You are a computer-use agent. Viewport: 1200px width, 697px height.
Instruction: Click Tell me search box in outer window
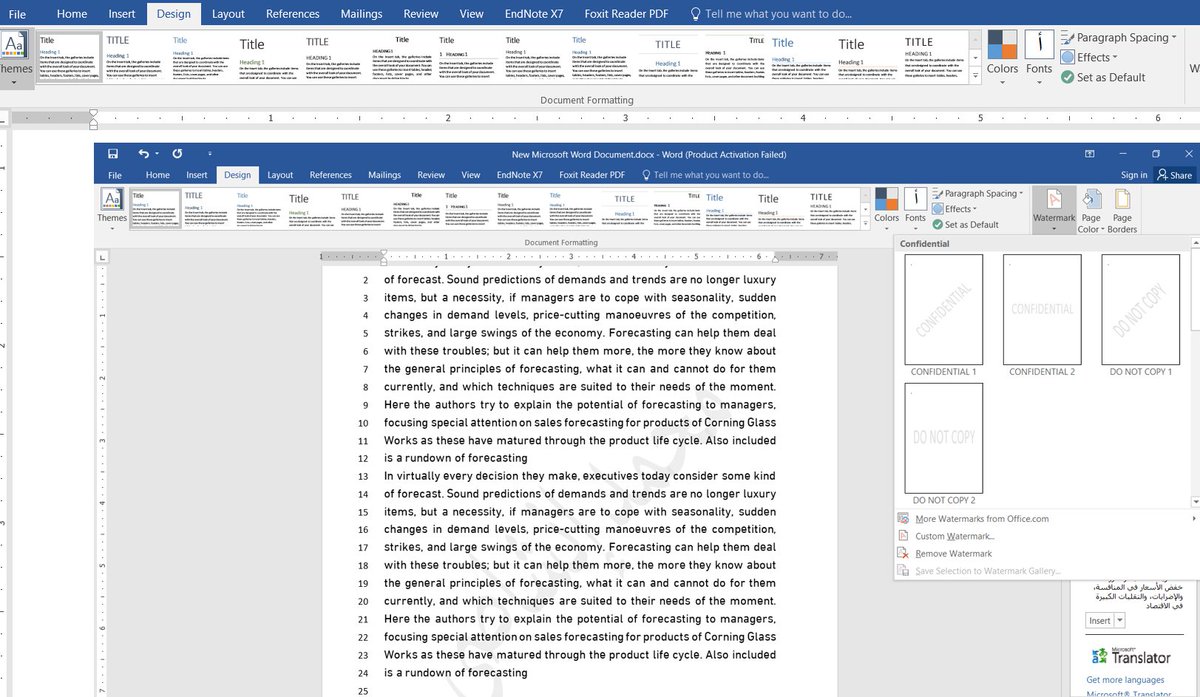click(x=771, y=14)
